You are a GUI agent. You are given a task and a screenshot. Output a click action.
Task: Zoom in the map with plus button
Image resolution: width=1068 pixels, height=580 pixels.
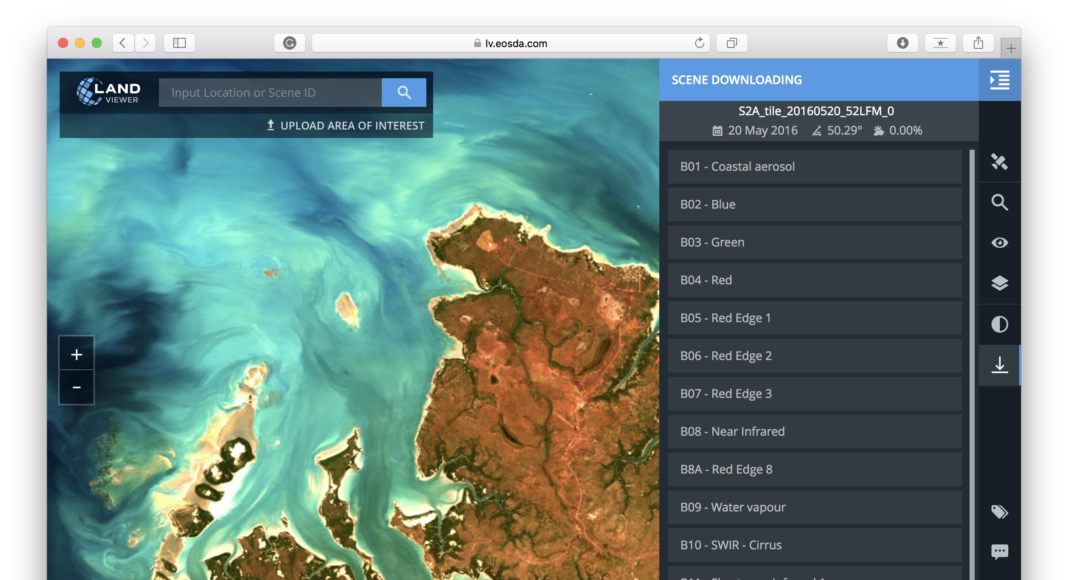tap(76, 354)
